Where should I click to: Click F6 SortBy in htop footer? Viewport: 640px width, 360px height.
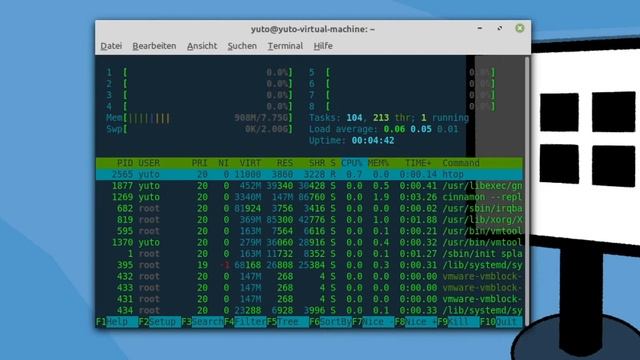coord(331,322)
